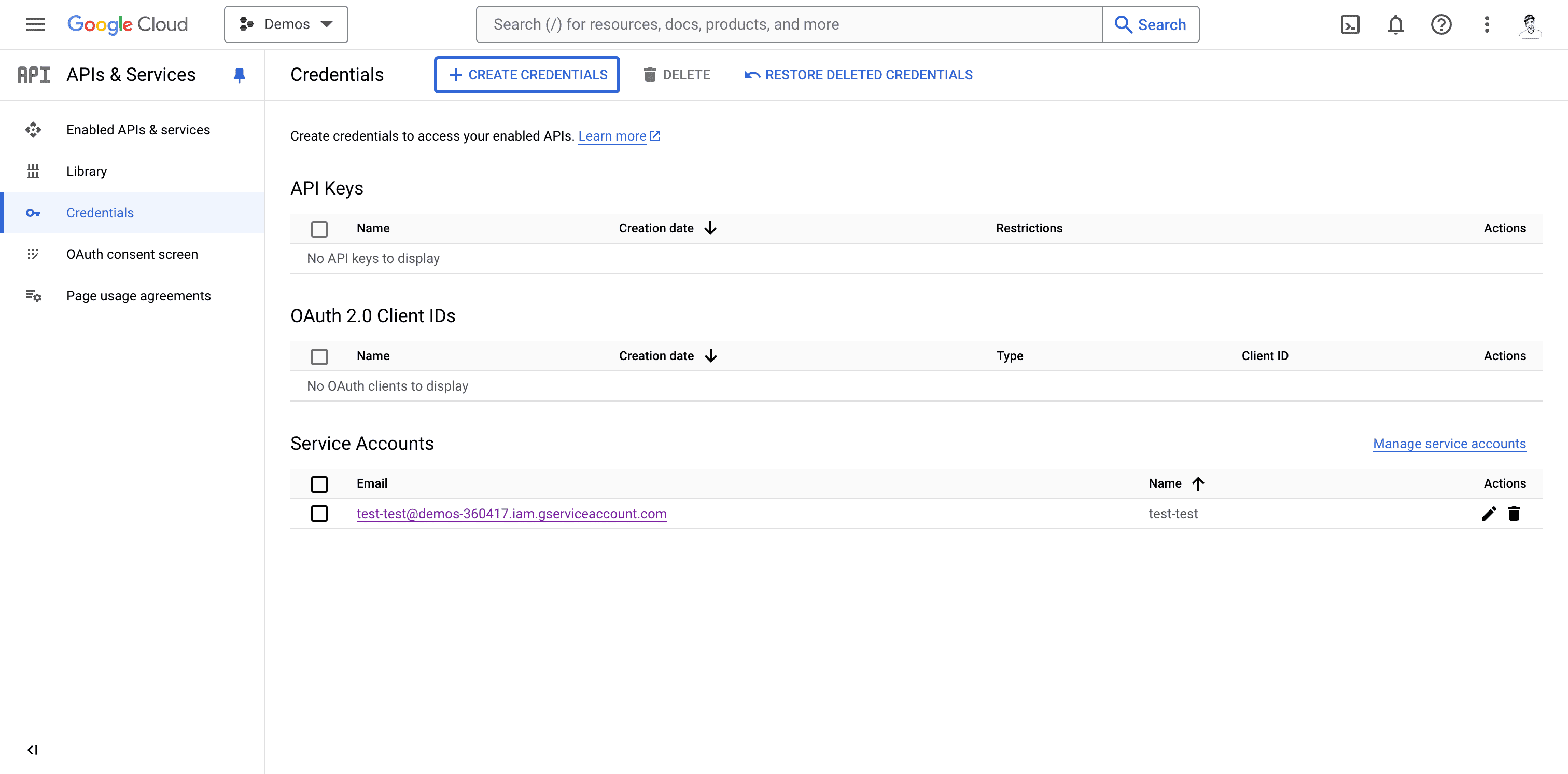Select all OAuth client IDs header checkbox
This screenshot has width=1568, height=774.
[x=319, y=356]
